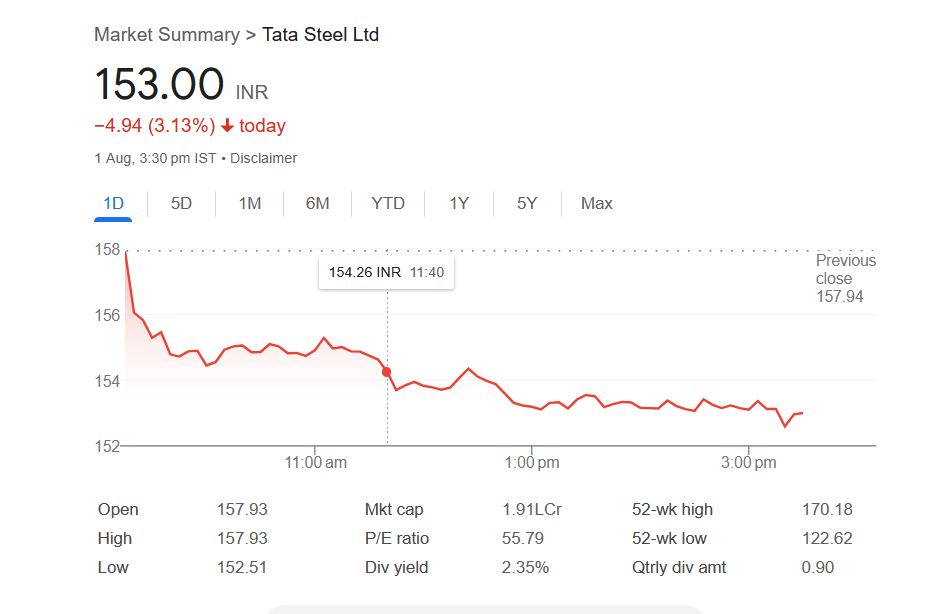Click the Tata Steel Ltd title
929x614 pixels.
(x=320, y=35)
